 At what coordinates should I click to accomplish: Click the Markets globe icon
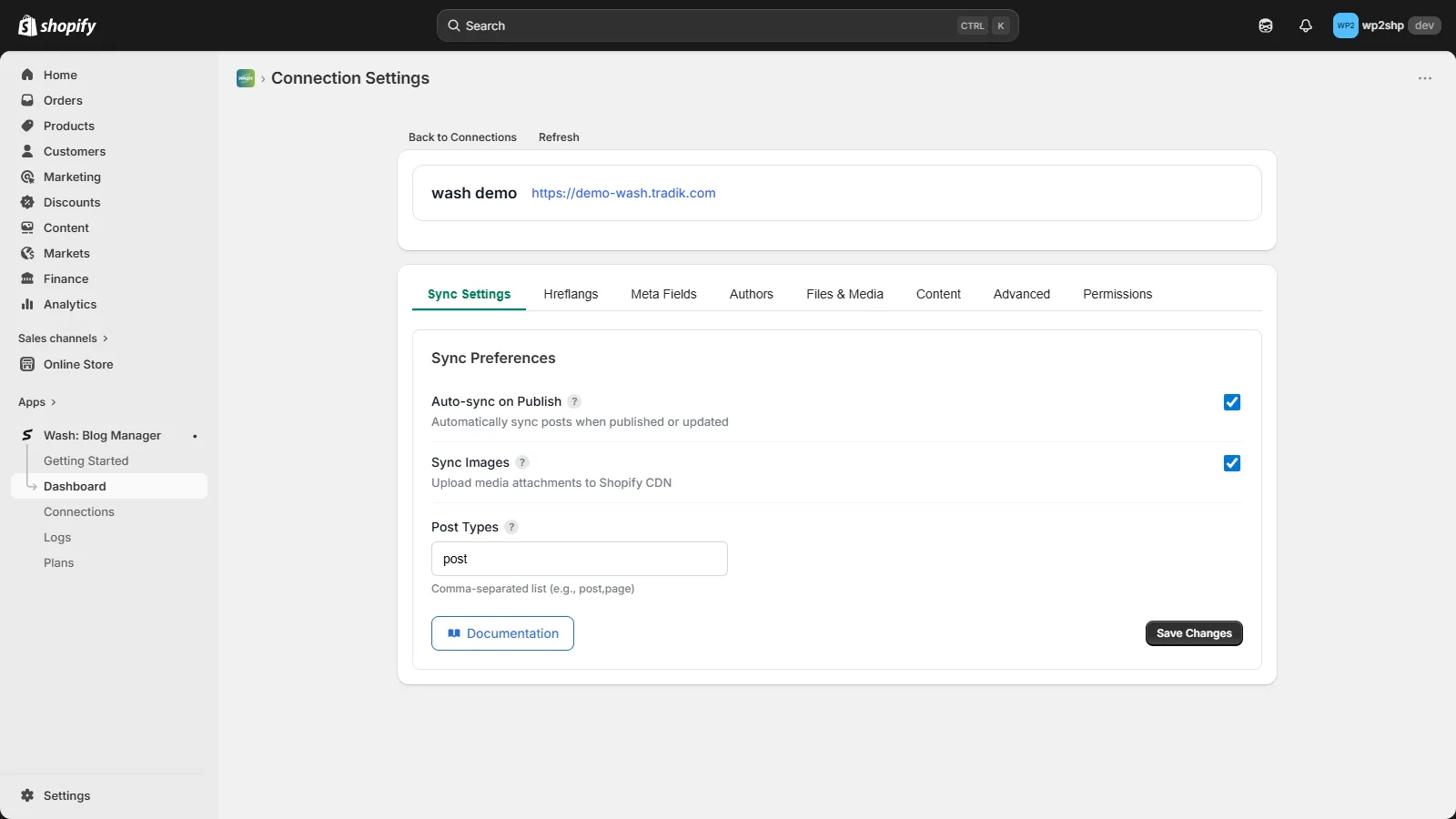coord(27,253)
